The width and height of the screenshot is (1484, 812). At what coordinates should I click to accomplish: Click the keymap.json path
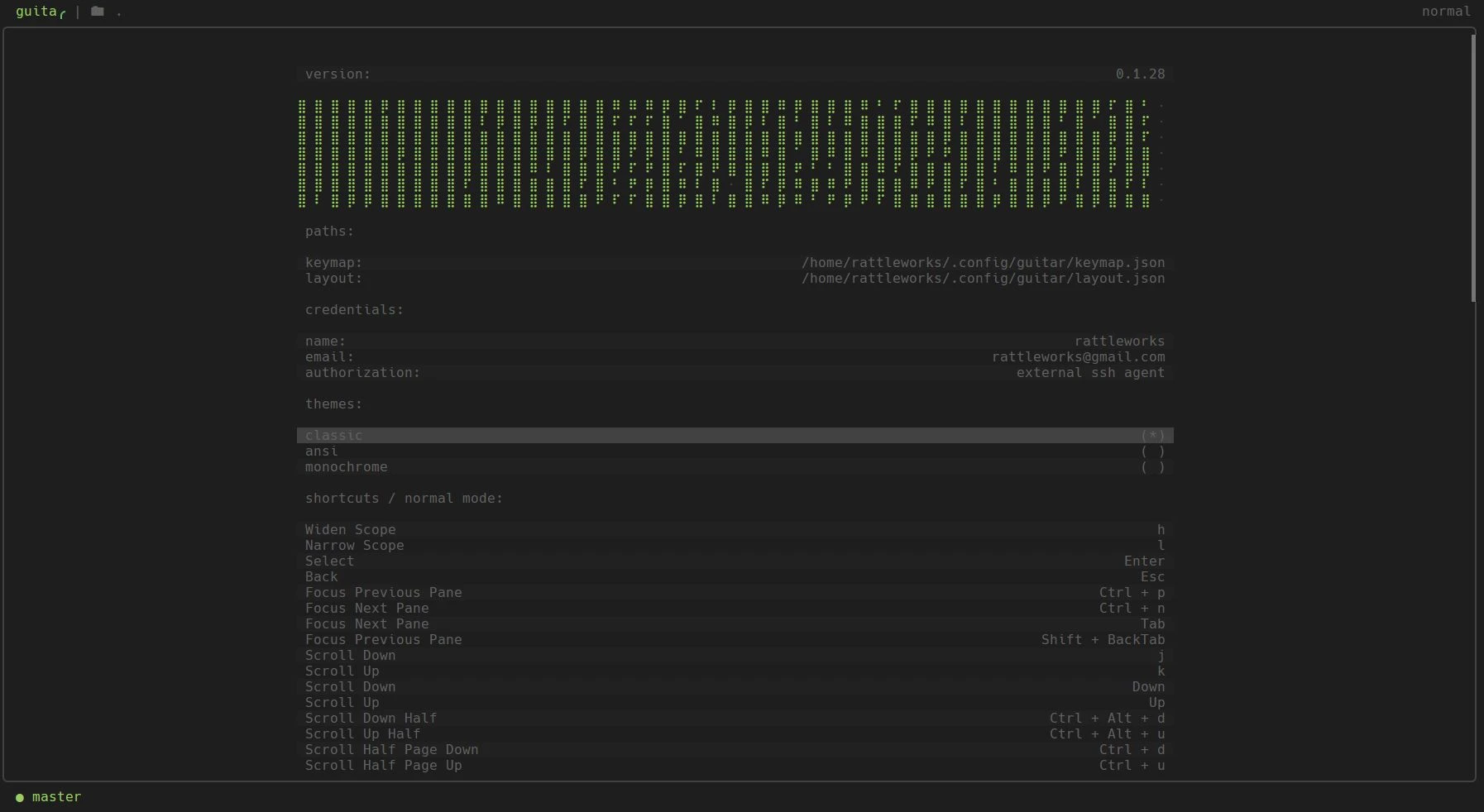pyautogui.click(x=983, y=263)
